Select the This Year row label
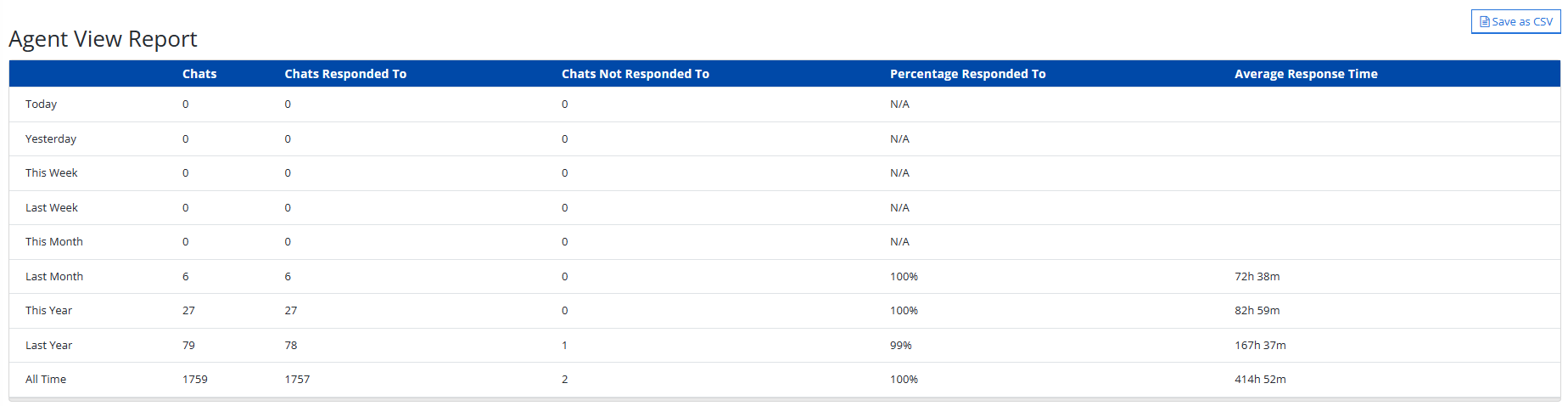Viewport: 1568px width, 406px height. (48, 311)
